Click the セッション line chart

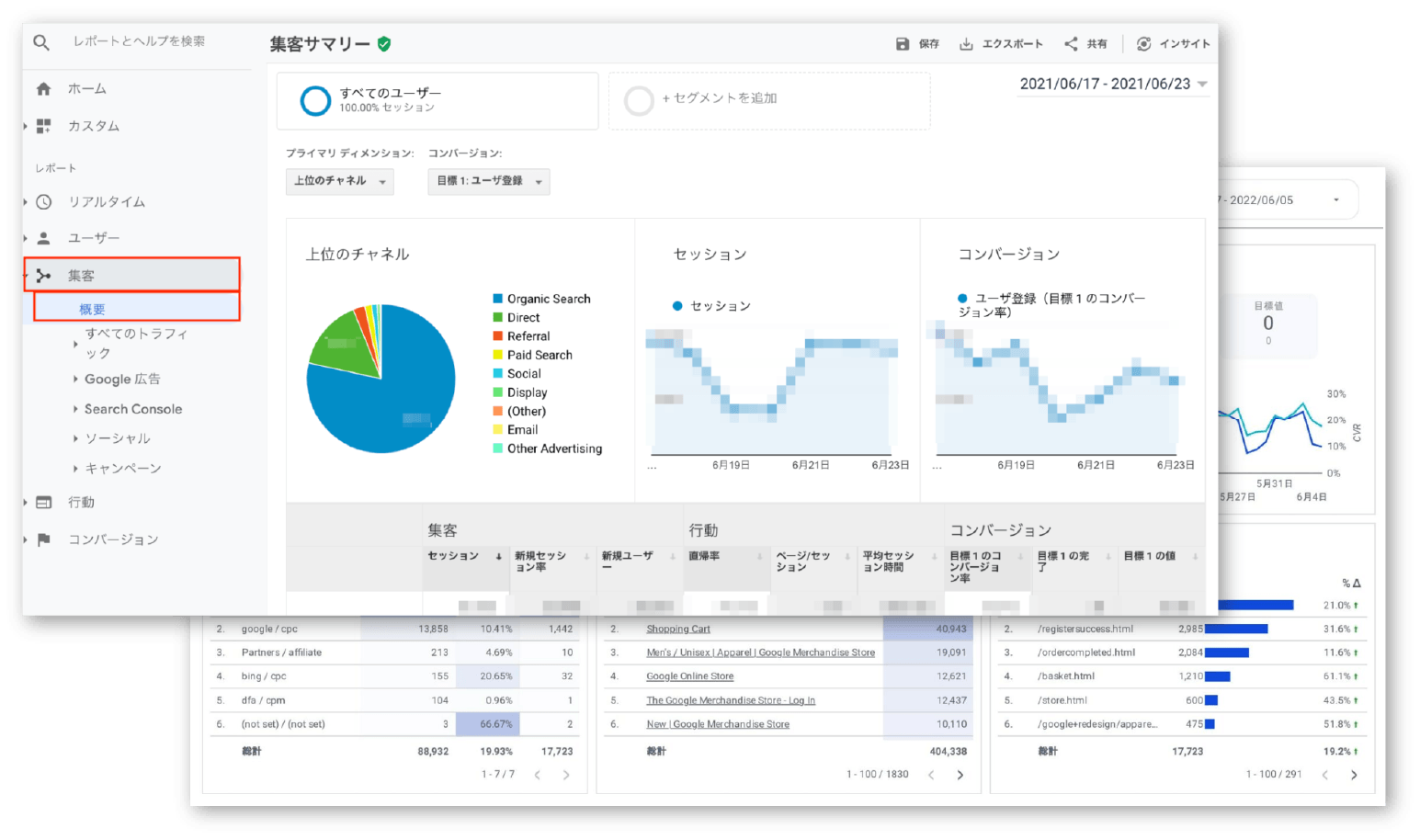772,391
